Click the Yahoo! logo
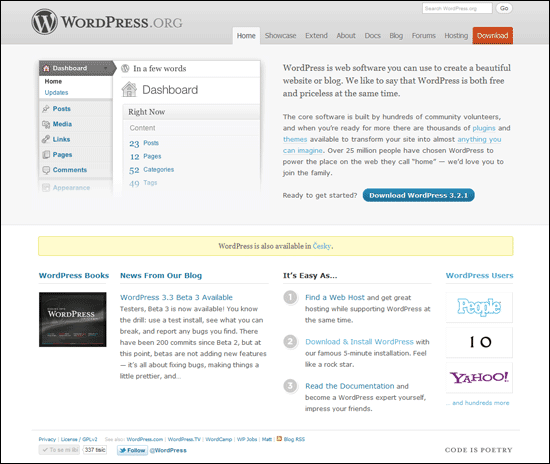 point(479,377)
